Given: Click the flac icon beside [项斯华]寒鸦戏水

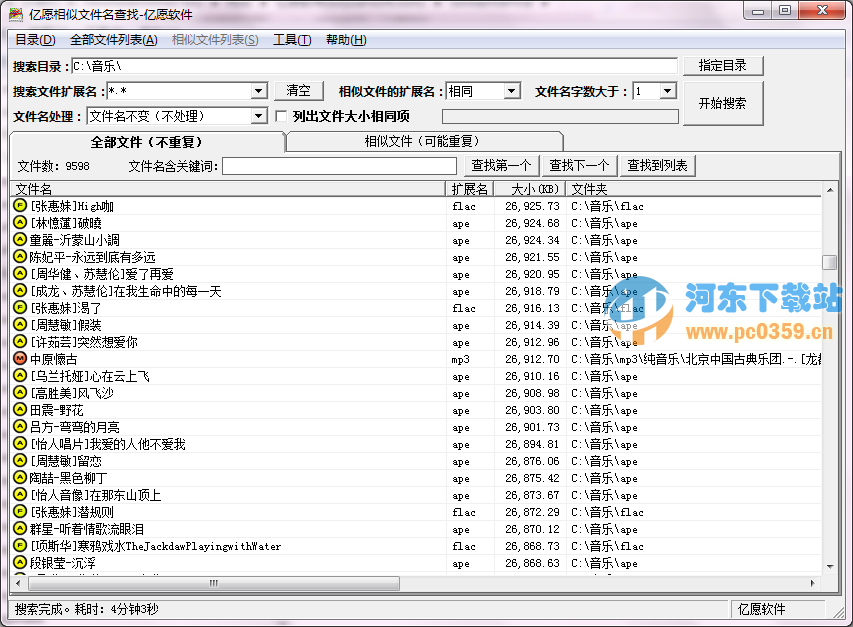Looking at the screenshot, I should [18, 546].
